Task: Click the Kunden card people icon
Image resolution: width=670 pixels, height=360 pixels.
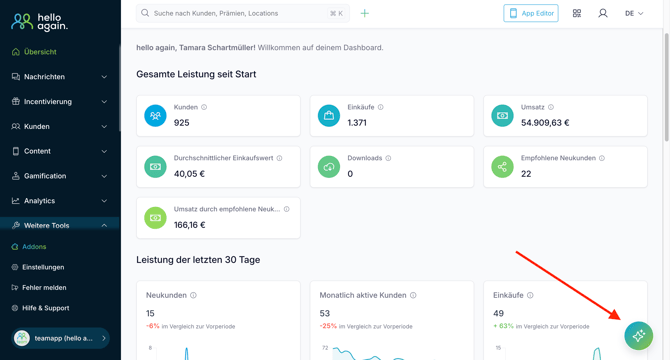Action: coord(155,116)
